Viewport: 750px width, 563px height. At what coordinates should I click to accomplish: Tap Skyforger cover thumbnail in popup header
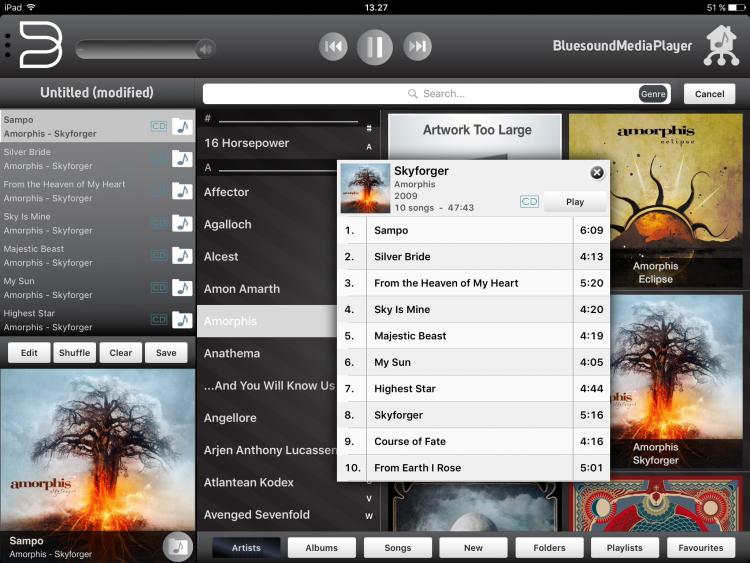(365, 188)
